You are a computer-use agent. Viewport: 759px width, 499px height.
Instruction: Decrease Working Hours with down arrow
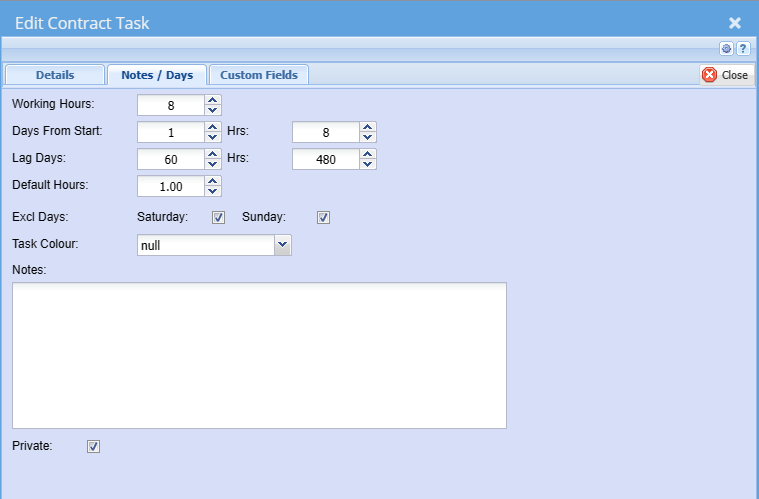click(x=213, y=110)
